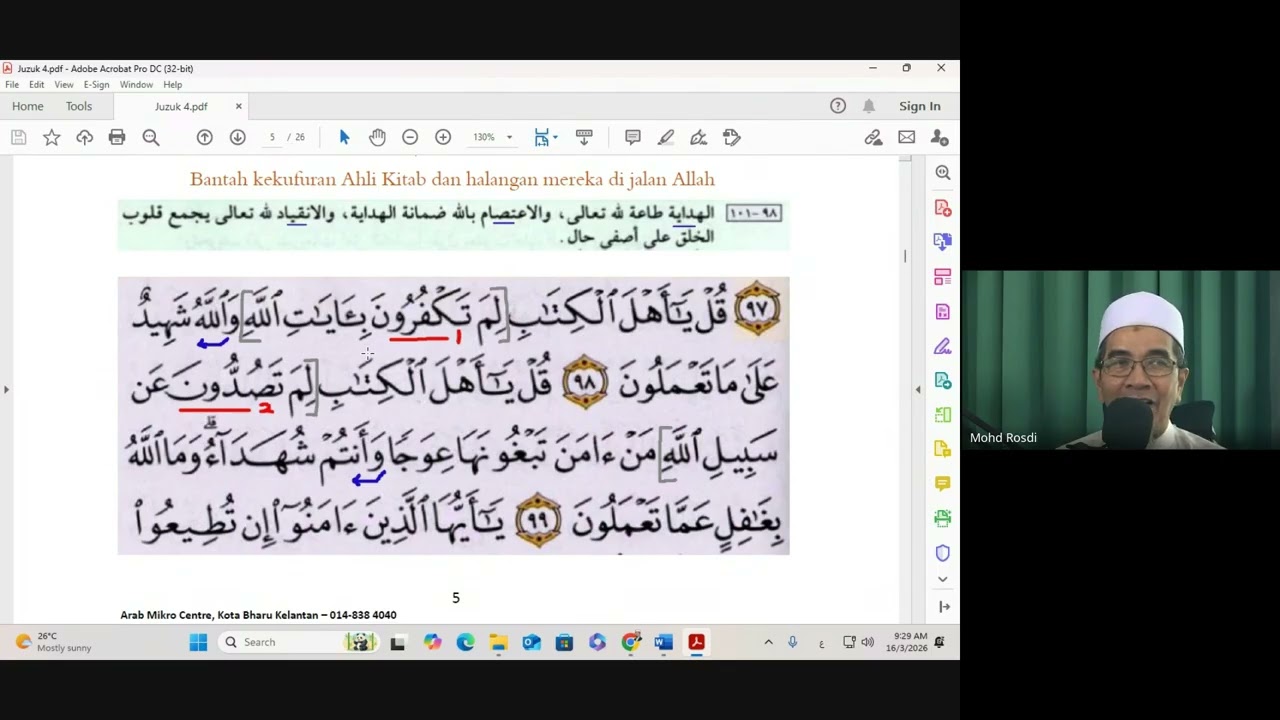Open the Protect shield tool in right pane
This screenshot has width=1280, height=720.
click(942, 553)
